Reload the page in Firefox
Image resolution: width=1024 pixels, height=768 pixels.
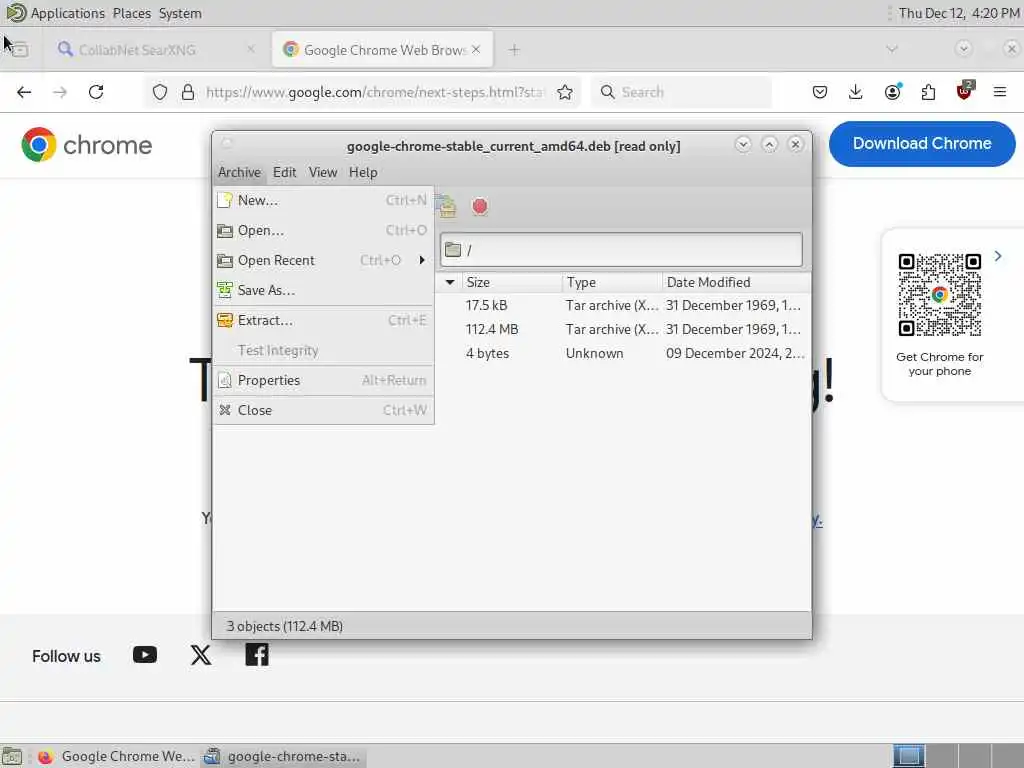coord(96,92)
